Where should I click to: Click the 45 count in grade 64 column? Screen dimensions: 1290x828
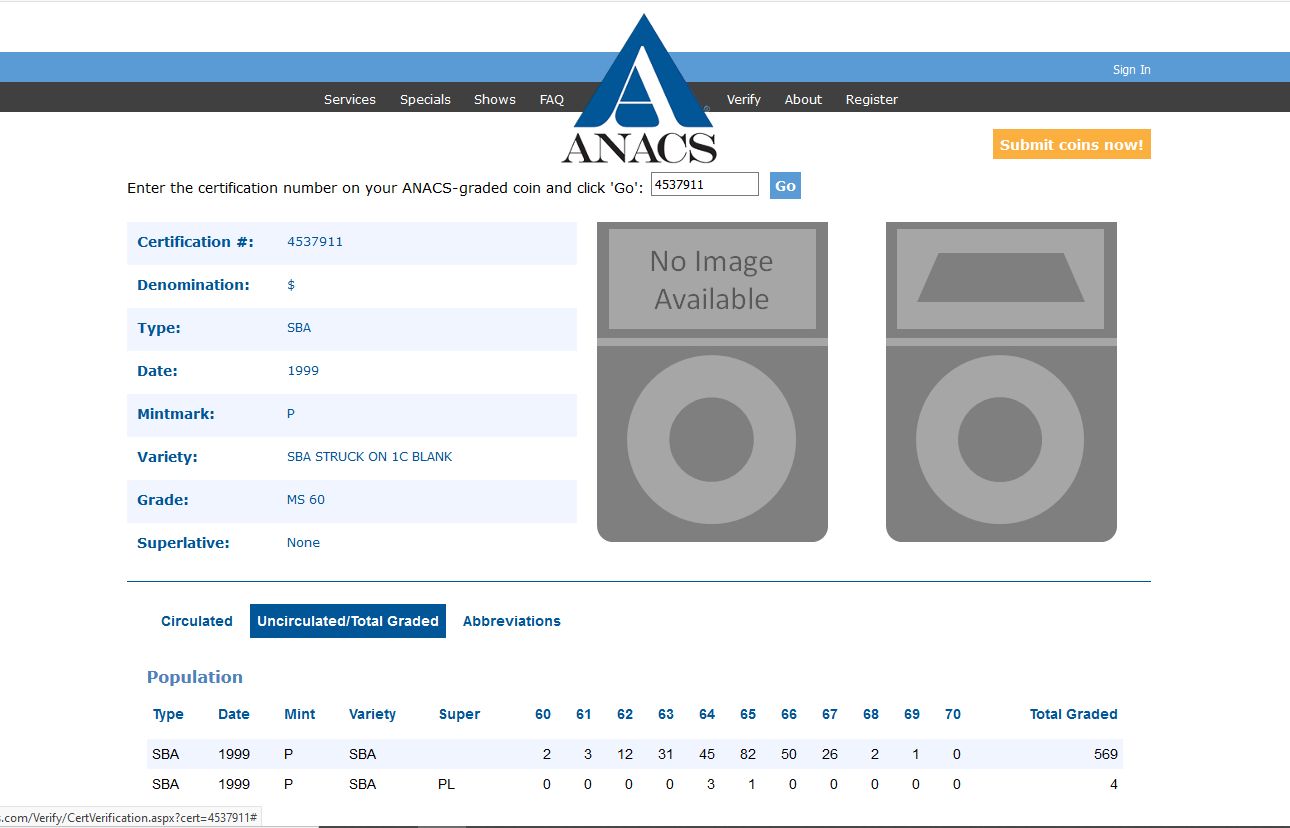pyautogui.click(x=707, y=754)
